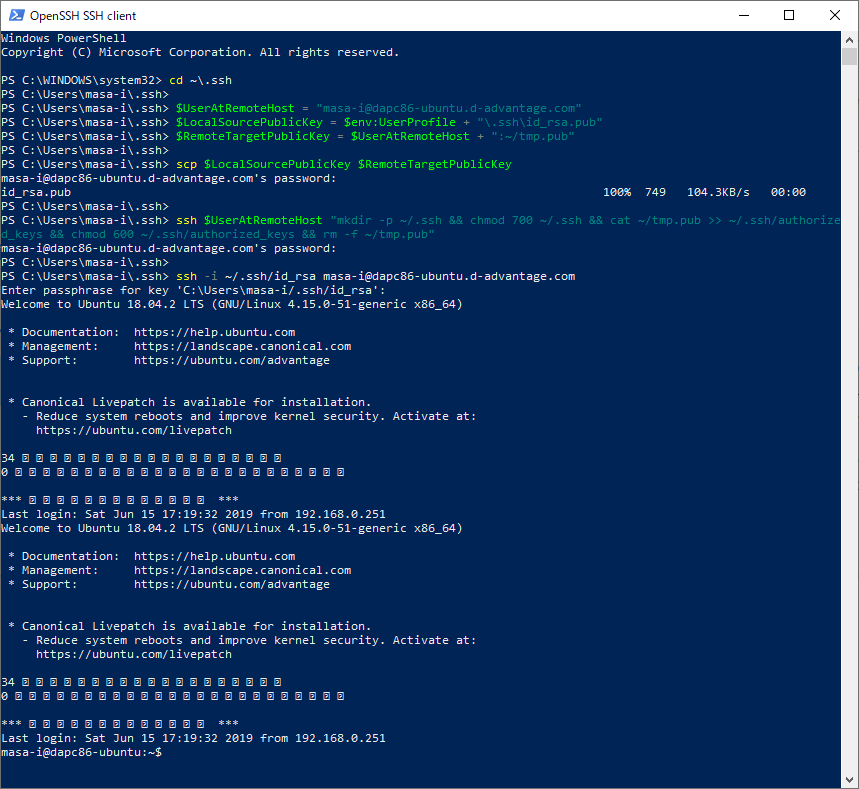Screen dimensions: 859x789
Task: Click the 'id_rsa.pub' transfer filename
Action: 36,192
